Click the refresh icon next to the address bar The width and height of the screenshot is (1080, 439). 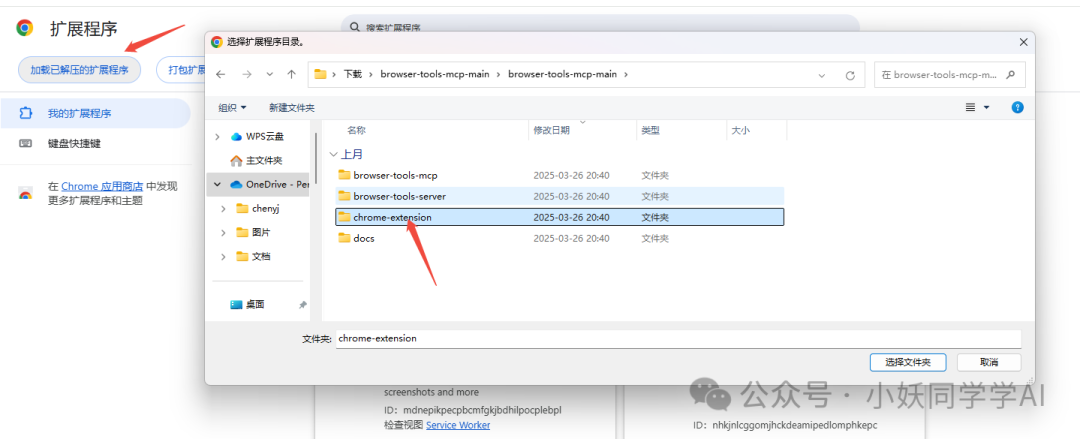tap(850, 75)
